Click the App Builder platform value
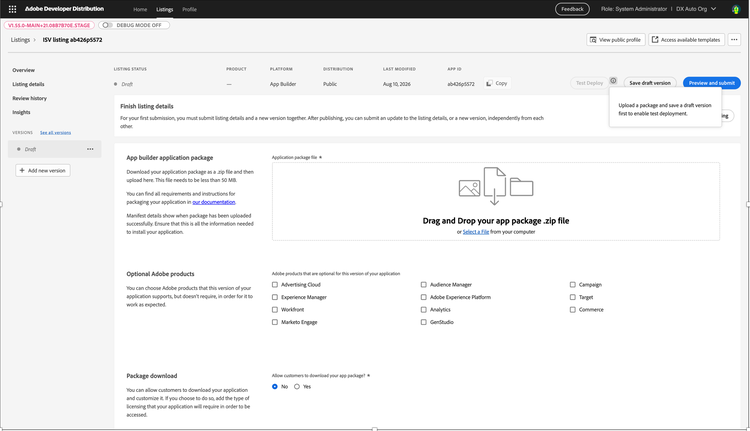Viewport: 750px width, 431px height. click(x=283, y=84)
